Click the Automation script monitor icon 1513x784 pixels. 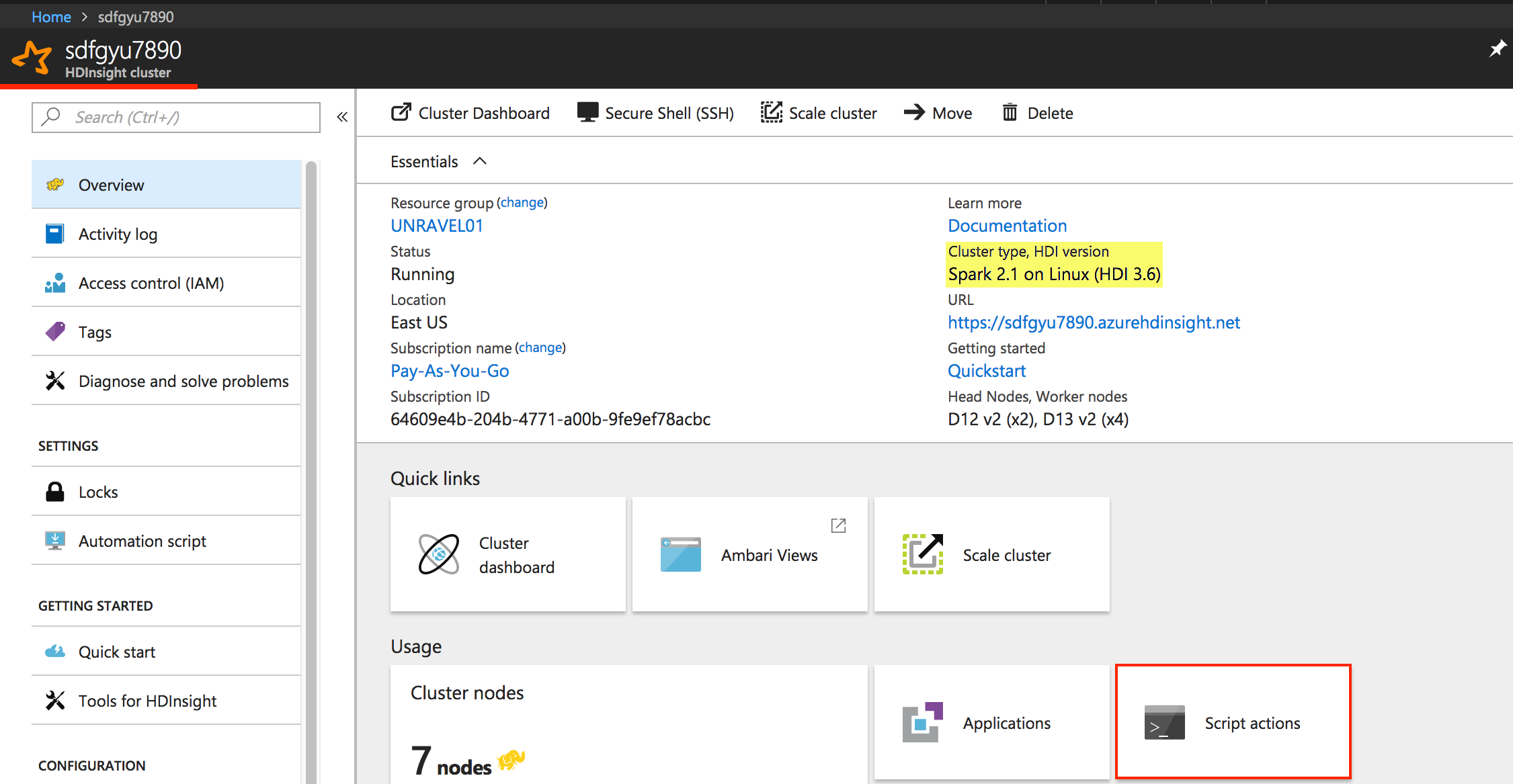55,541
